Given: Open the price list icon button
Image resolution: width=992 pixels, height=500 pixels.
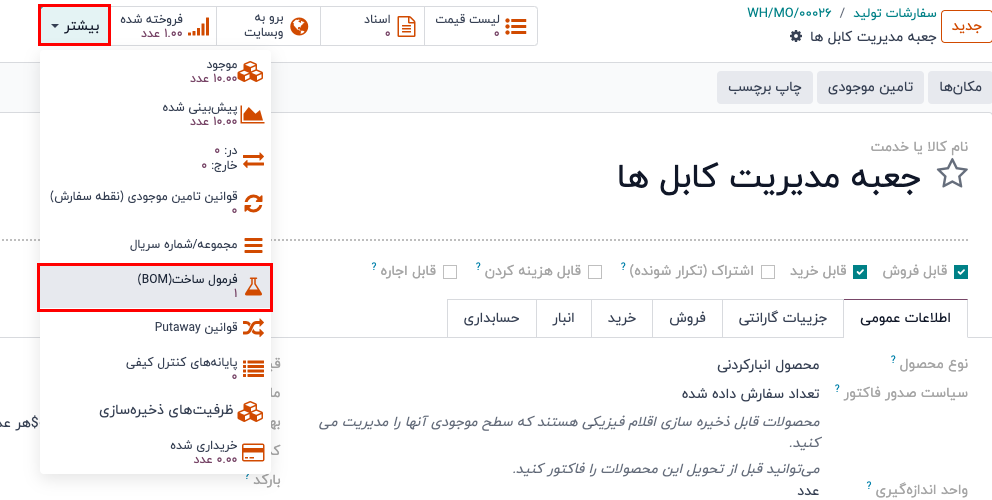Looking at the screenshot, I should (516, 27).
